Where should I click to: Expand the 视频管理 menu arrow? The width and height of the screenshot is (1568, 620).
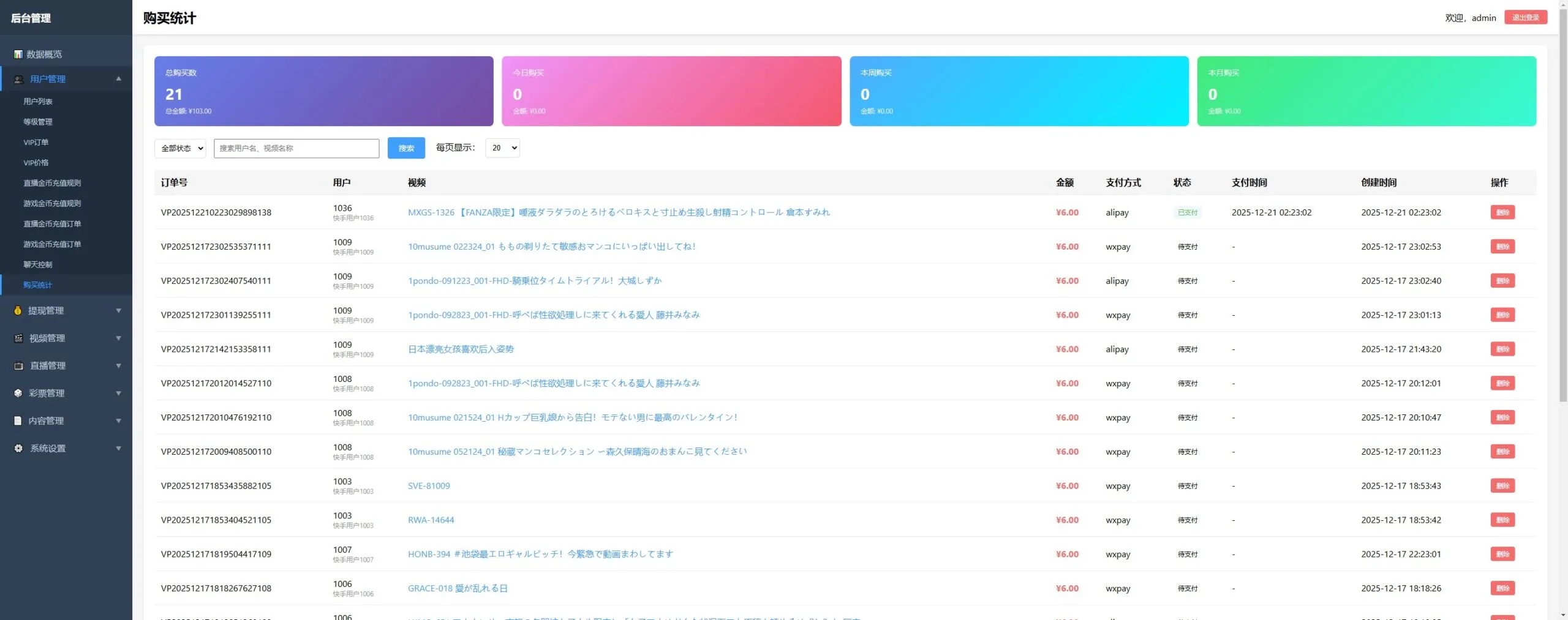(x=119, y=338)
